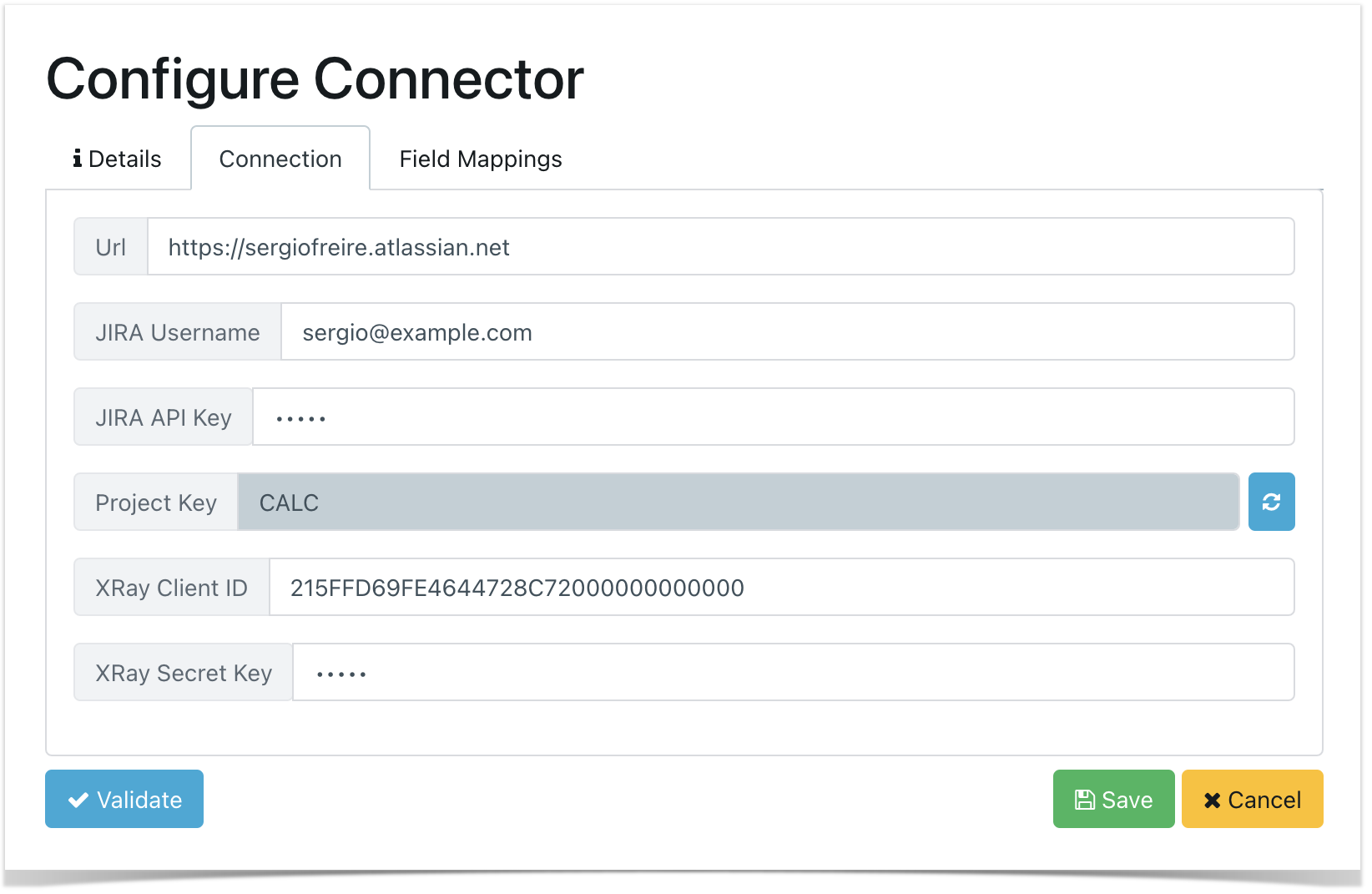Cancel the connector configuration

(1252, 799)
